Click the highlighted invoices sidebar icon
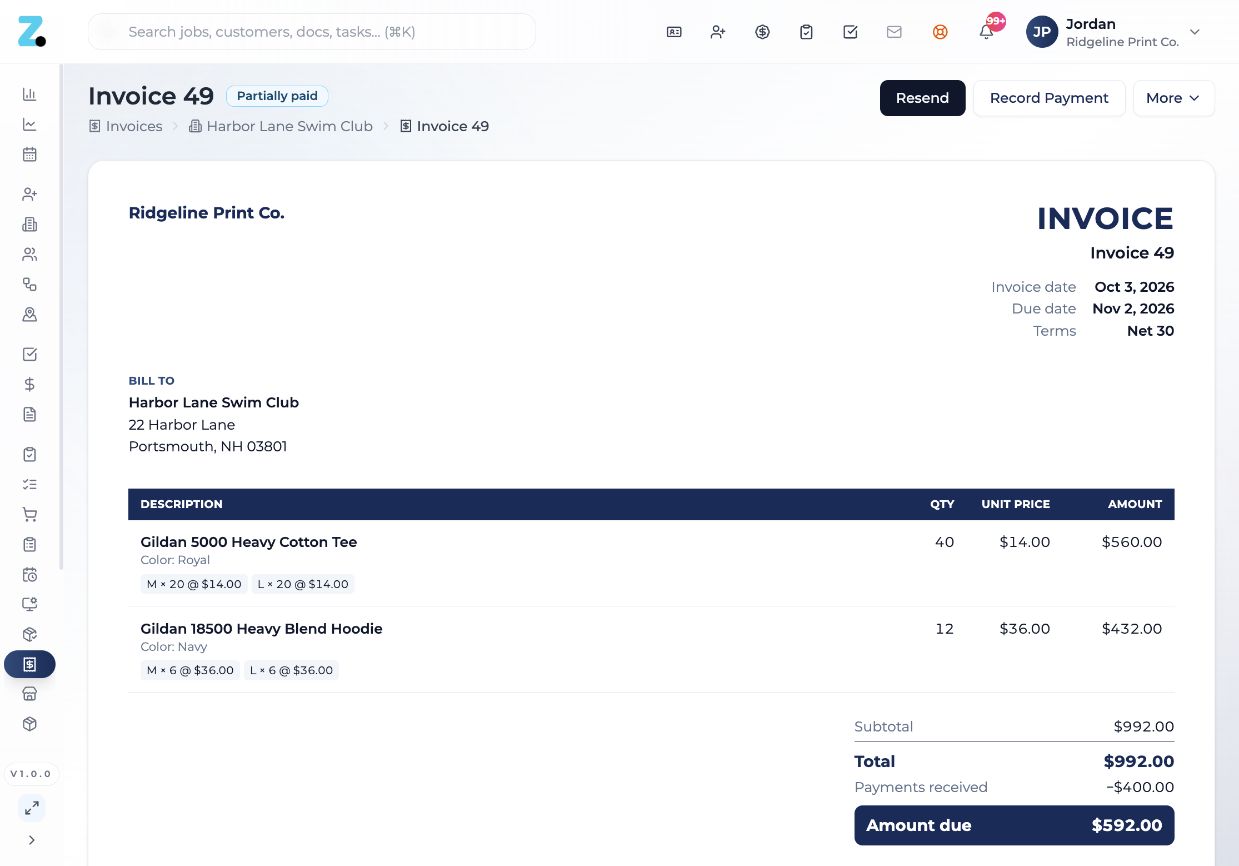1239x866 pixels. (x=30, y=664)
